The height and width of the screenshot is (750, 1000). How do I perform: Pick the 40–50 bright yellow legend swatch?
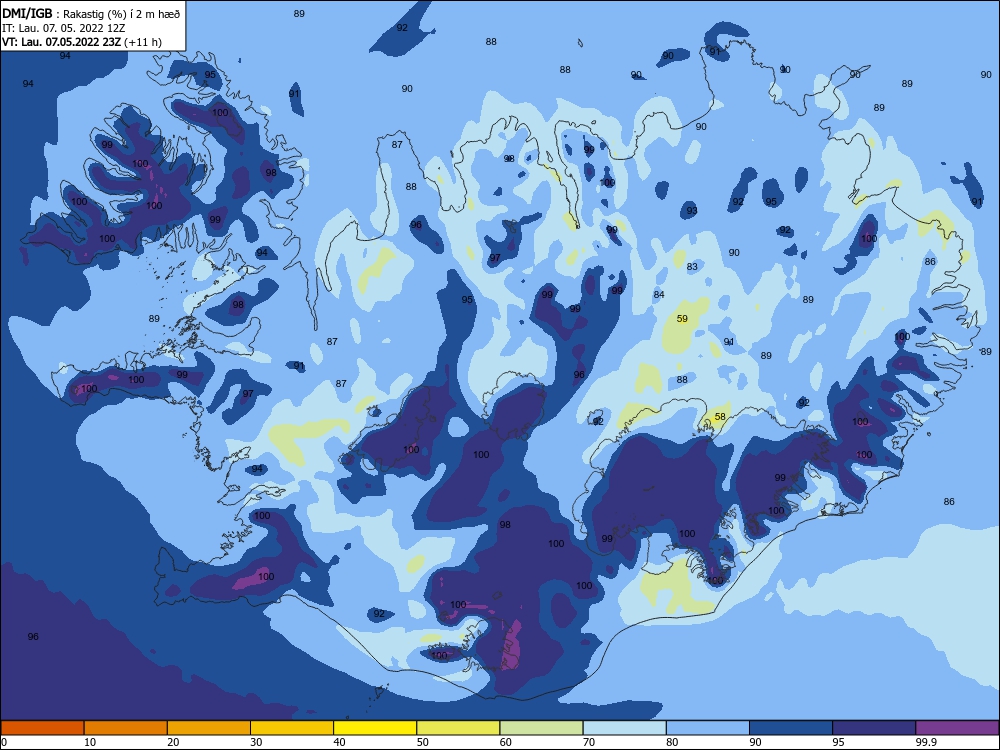(375, 728)
